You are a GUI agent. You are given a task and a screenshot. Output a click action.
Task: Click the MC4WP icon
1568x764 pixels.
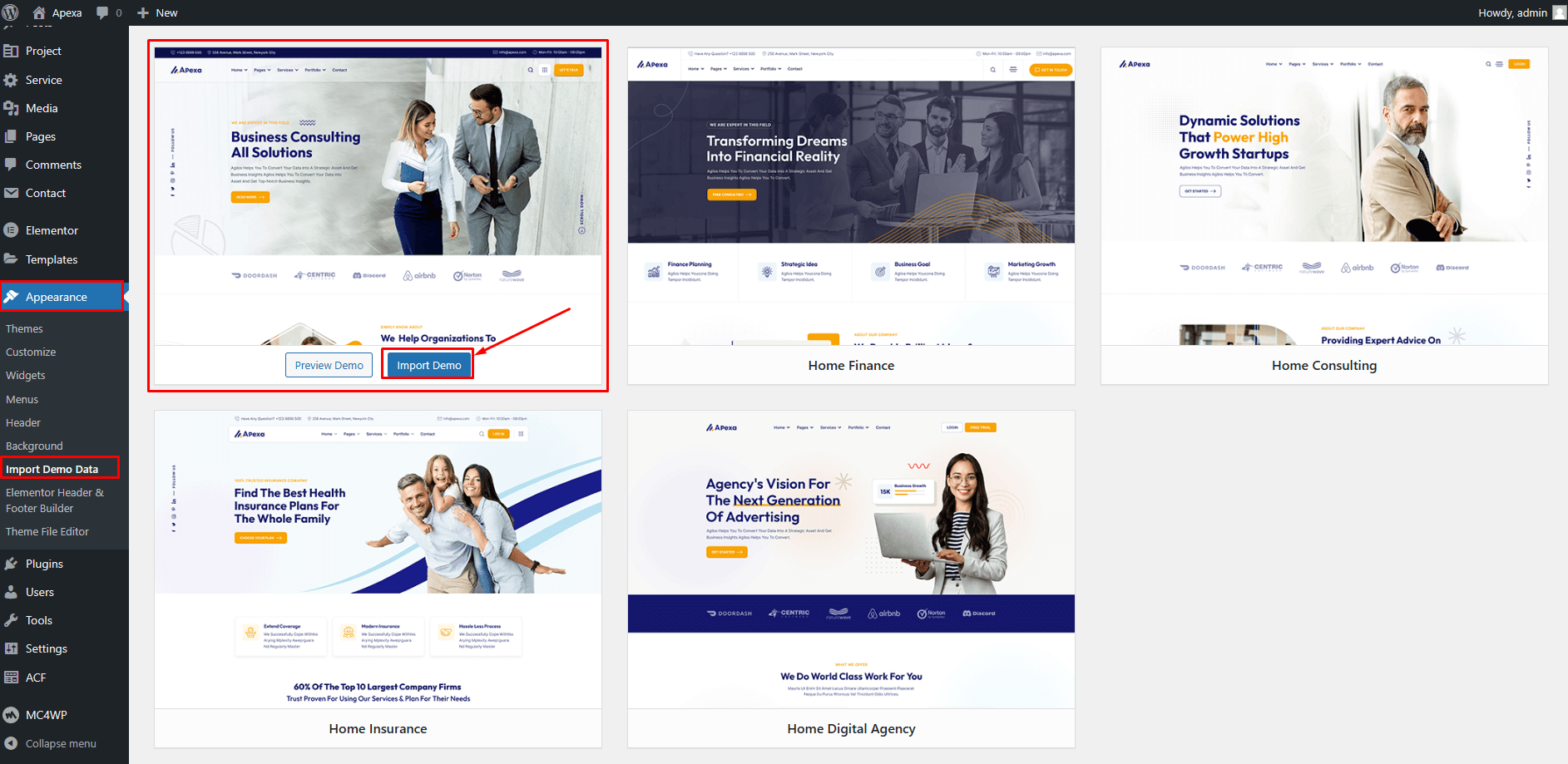pyautogui.click(x=11, y=715)
